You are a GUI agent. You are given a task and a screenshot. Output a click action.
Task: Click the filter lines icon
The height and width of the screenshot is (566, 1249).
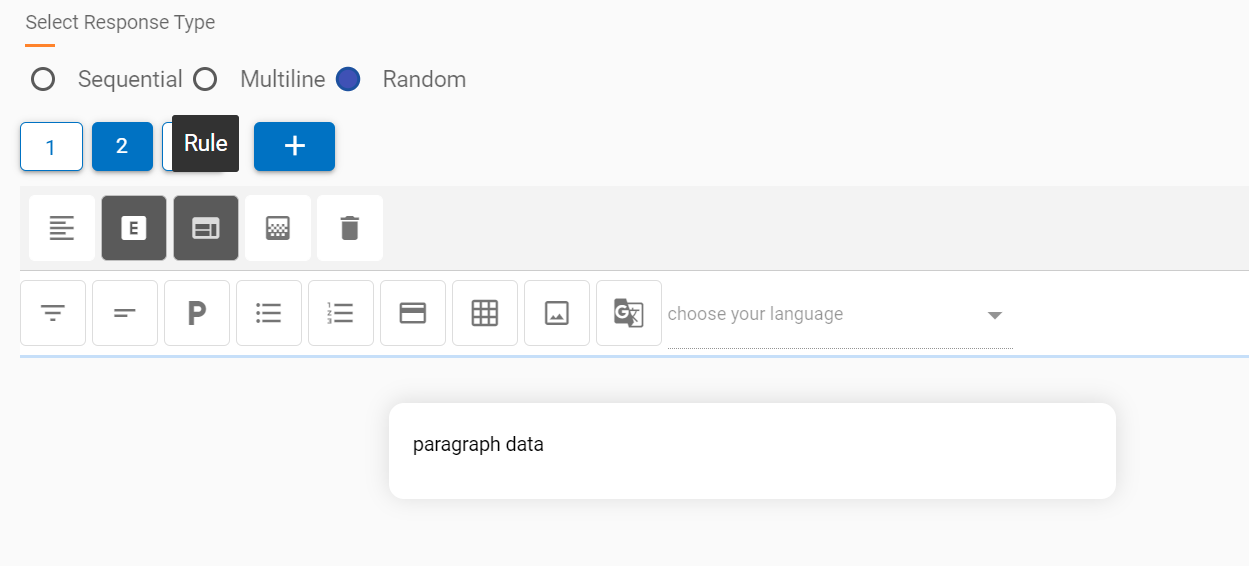coord(53,313)
